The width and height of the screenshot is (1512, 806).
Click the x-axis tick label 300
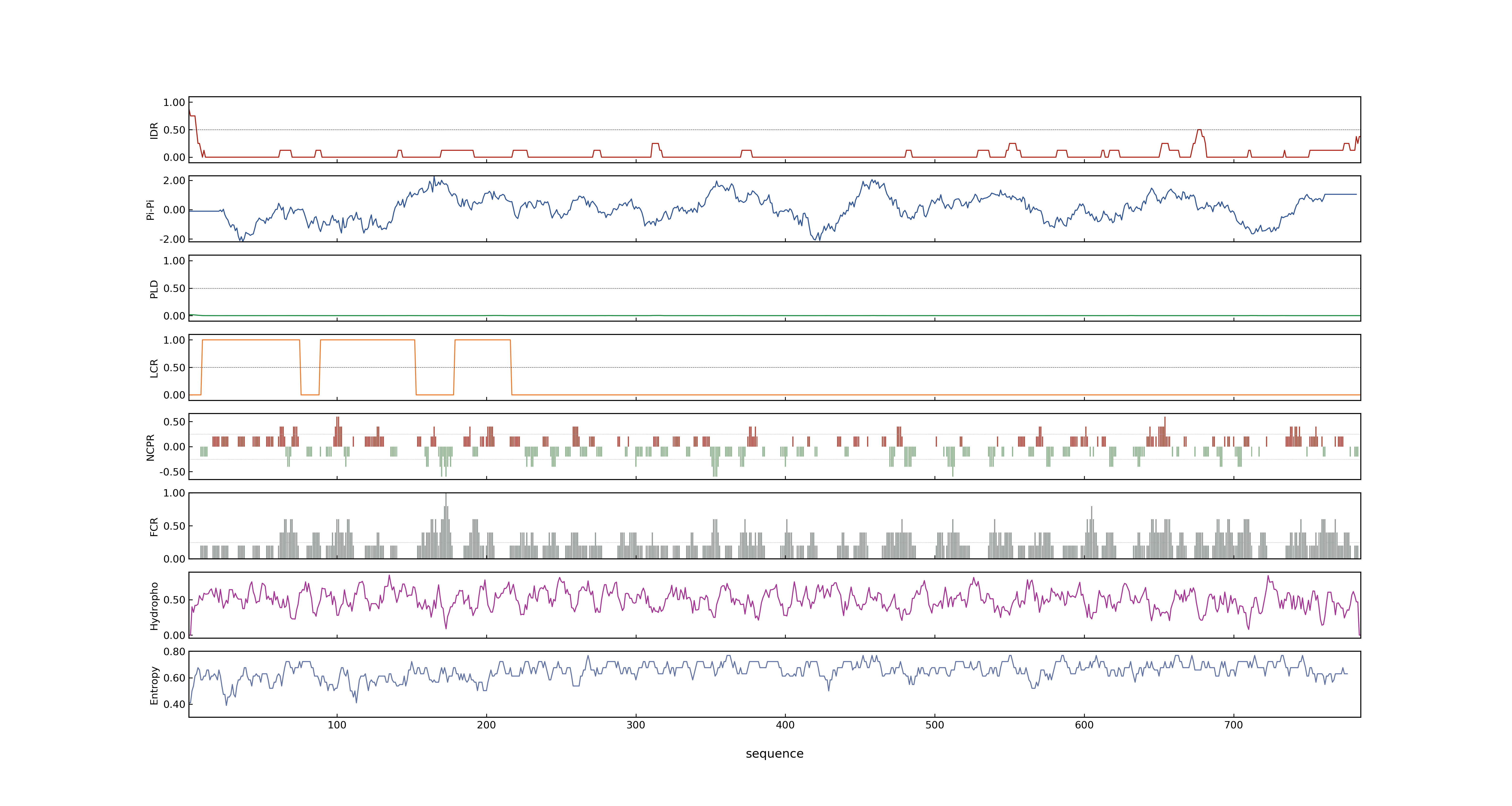[636, 725]
